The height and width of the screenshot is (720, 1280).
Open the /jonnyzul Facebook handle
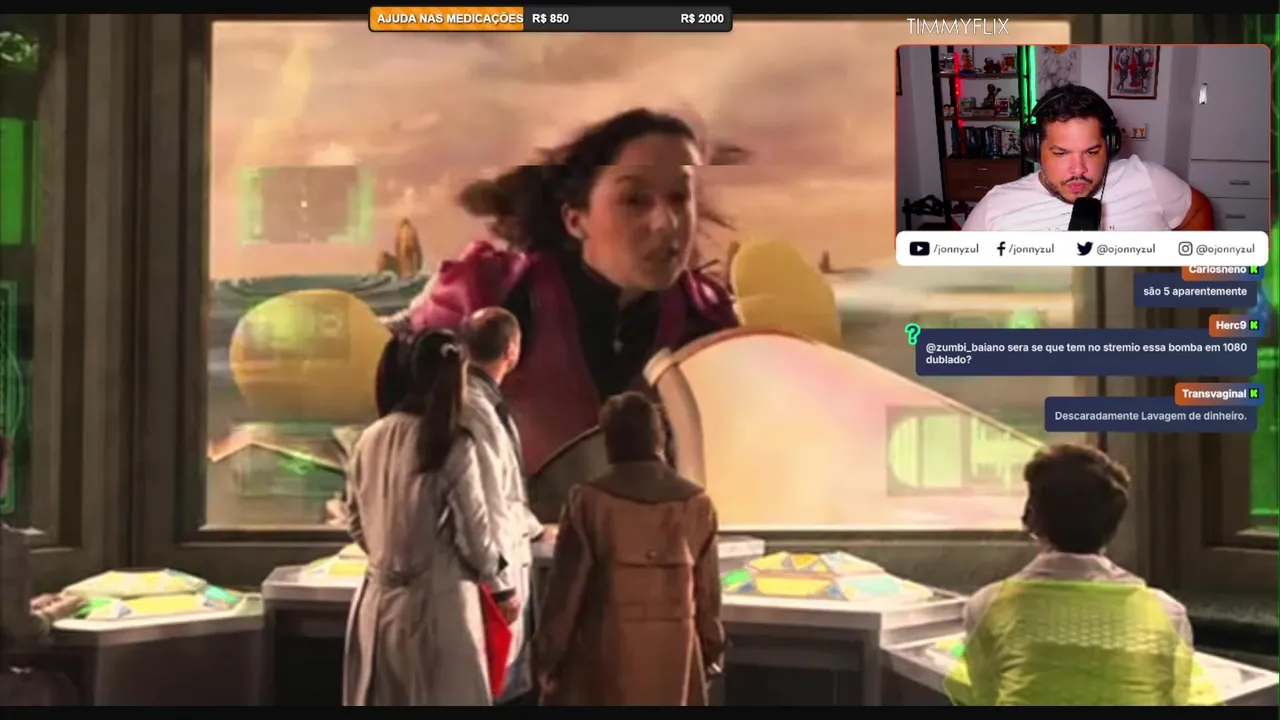[x=1031, y=249]
